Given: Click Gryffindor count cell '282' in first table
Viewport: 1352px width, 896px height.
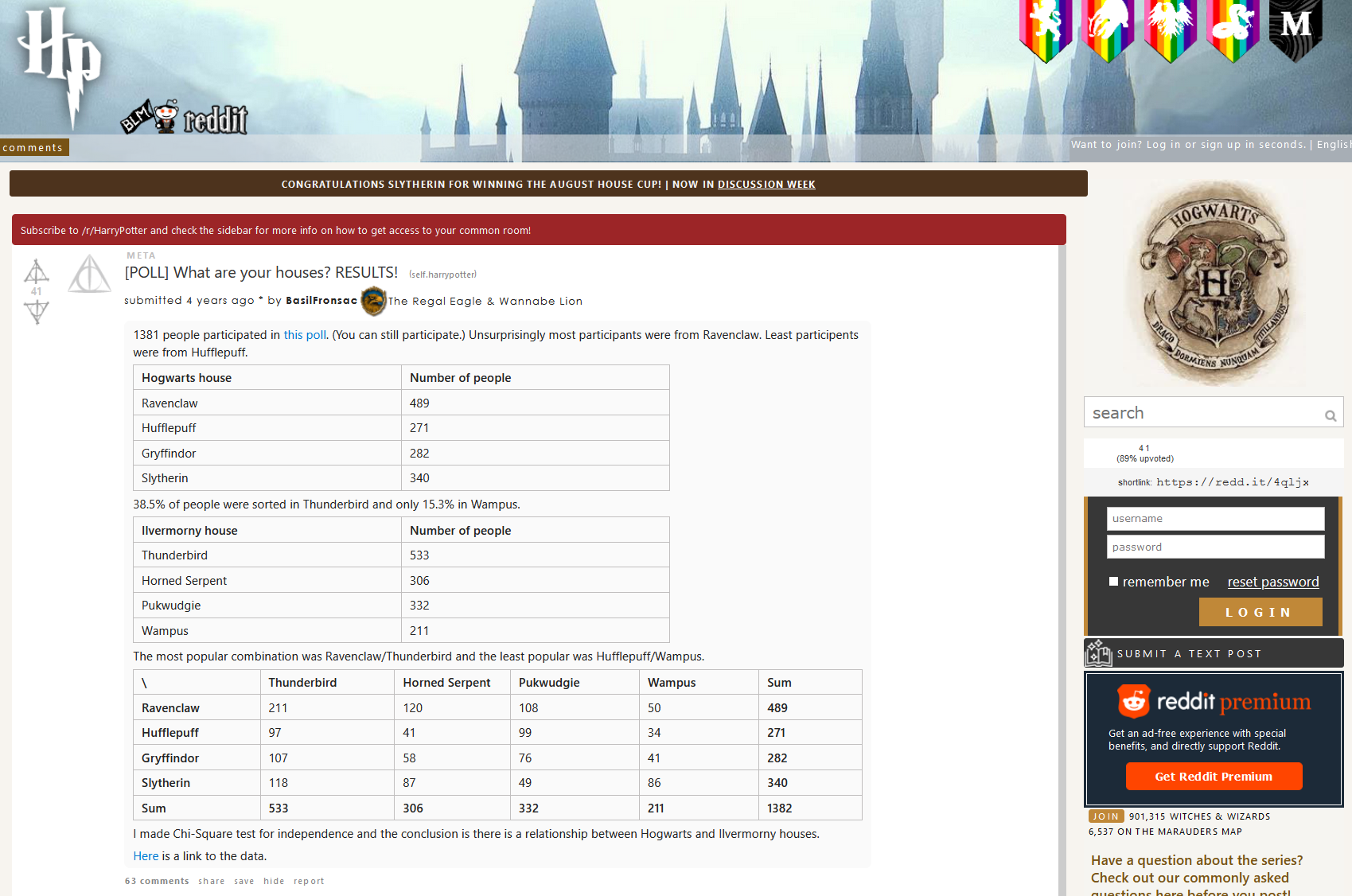Looking at the screenshot, I should pos(536,454).
